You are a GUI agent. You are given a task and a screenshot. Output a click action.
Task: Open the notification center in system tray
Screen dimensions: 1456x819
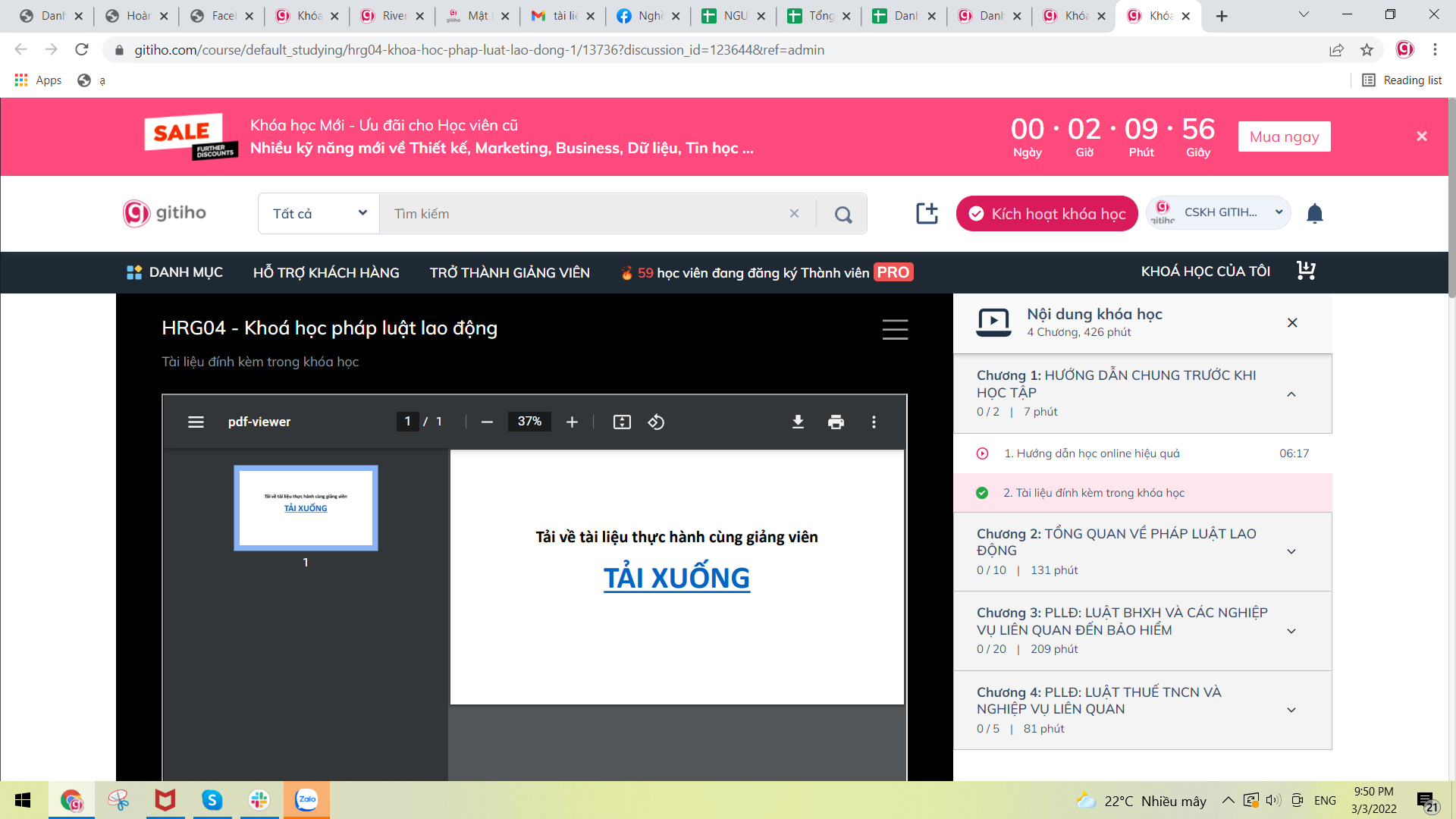coord(1427,802)
